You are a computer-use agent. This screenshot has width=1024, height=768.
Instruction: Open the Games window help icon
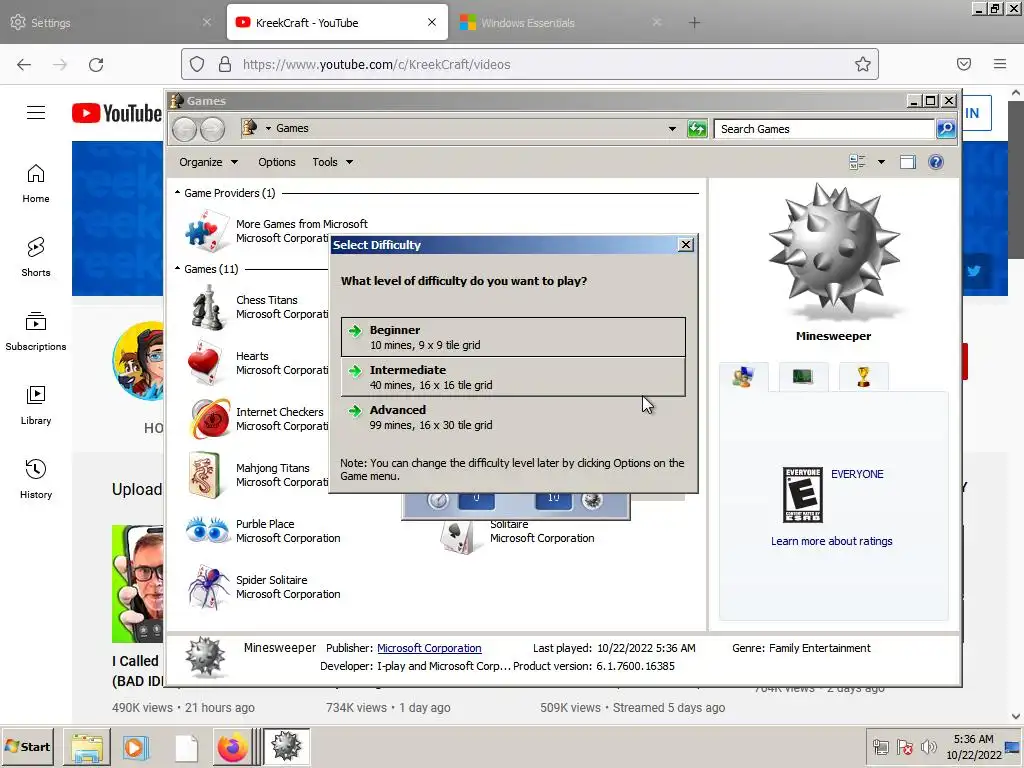936,162
